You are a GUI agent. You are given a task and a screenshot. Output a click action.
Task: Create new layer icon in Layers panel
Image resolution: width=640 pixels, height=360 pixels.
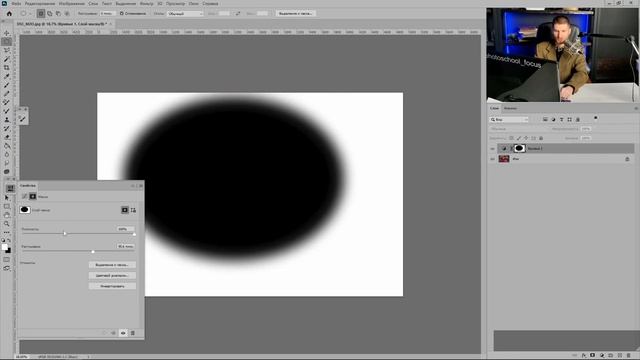pos(620,356)
